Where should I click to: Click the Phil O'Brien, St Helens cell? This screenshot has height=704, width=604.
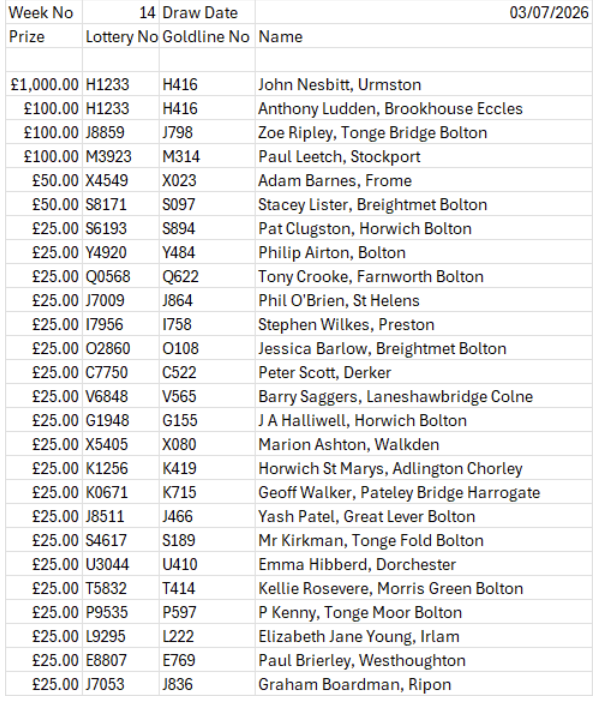pos(423,300)
